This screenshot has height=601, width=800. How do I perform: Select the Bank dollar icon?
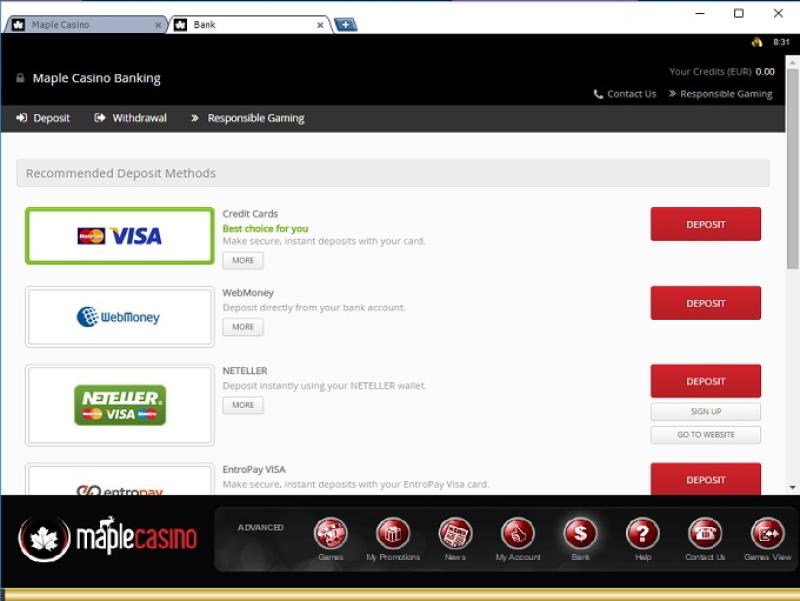click(x=580, y=534)
